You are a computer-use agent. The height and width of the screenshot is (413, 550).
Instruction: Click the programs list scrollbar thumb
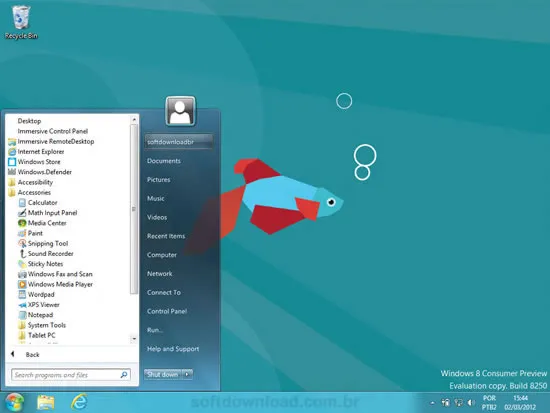(134, 209)
